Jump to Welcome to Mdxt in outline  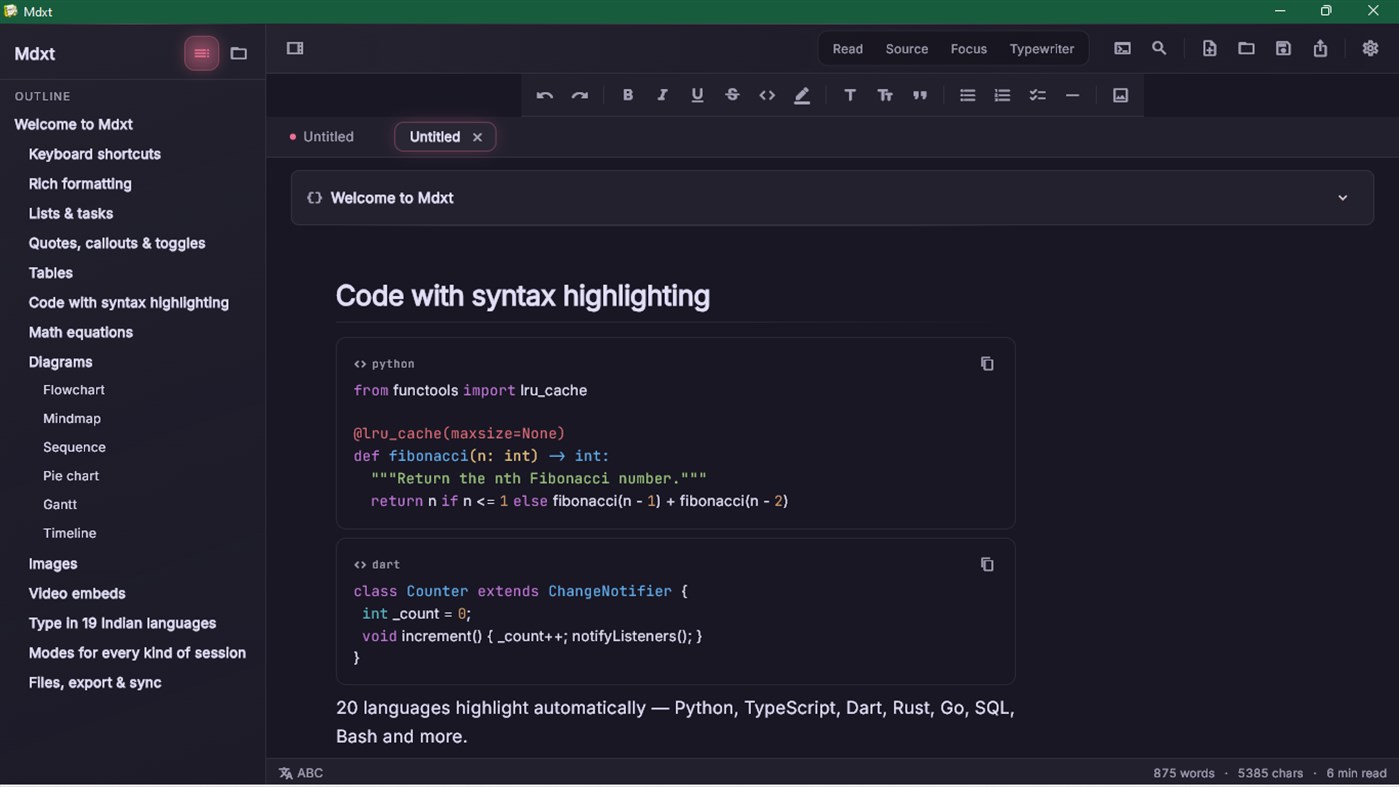[74, 125]
